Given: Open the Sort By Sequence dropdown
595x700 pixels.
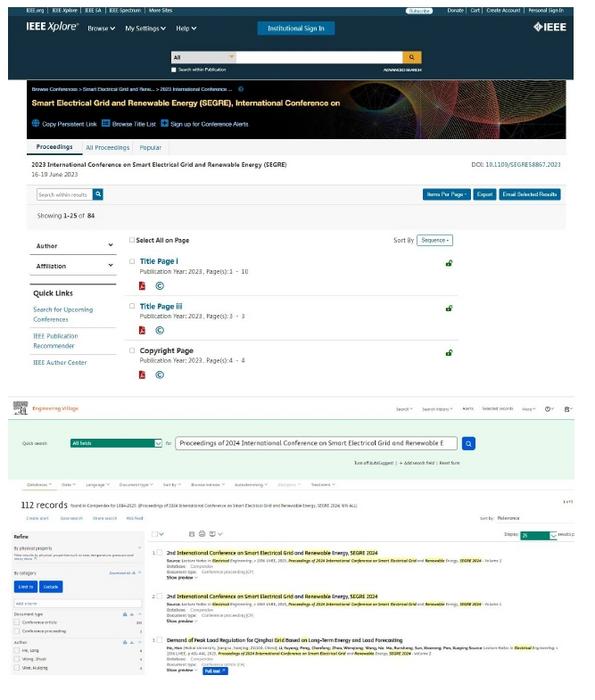Looking at the screenshot, I should pos(435,240).
